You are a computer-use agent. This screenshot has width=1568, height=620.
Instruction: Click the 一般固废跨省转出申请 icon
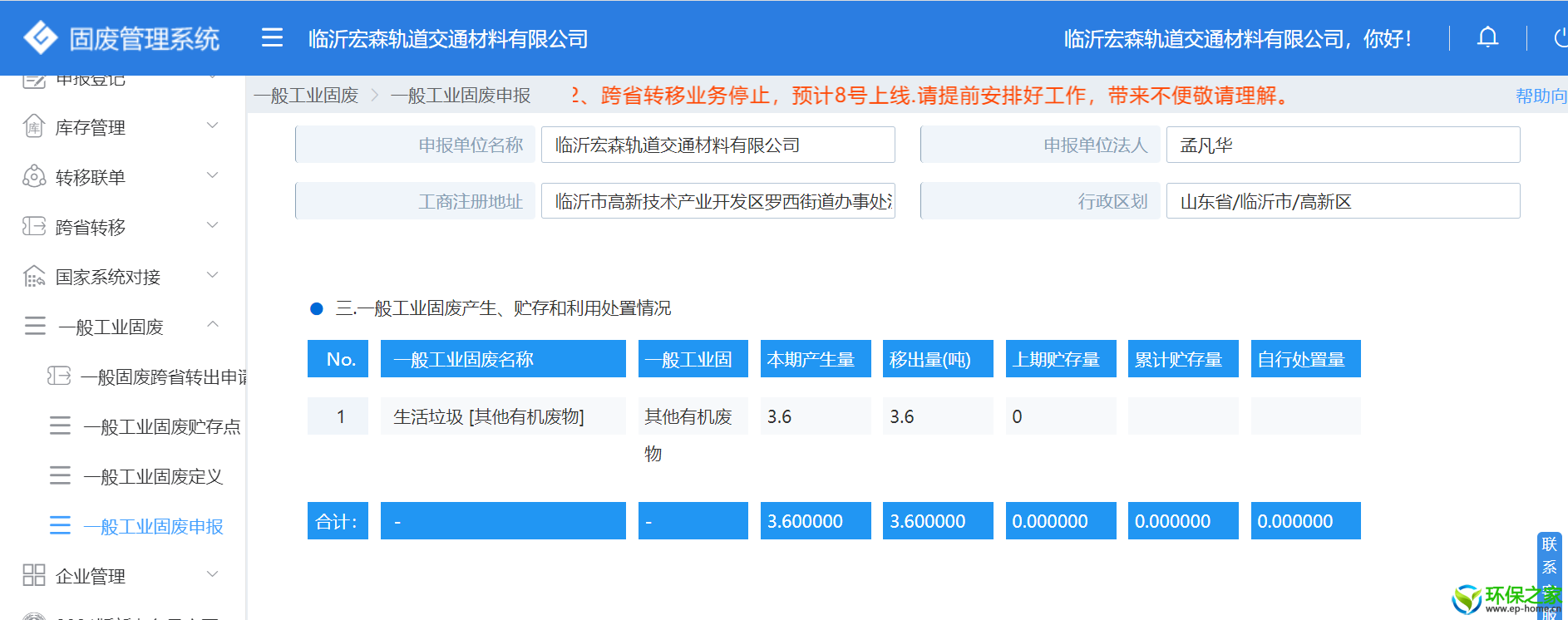click(59, 376)
